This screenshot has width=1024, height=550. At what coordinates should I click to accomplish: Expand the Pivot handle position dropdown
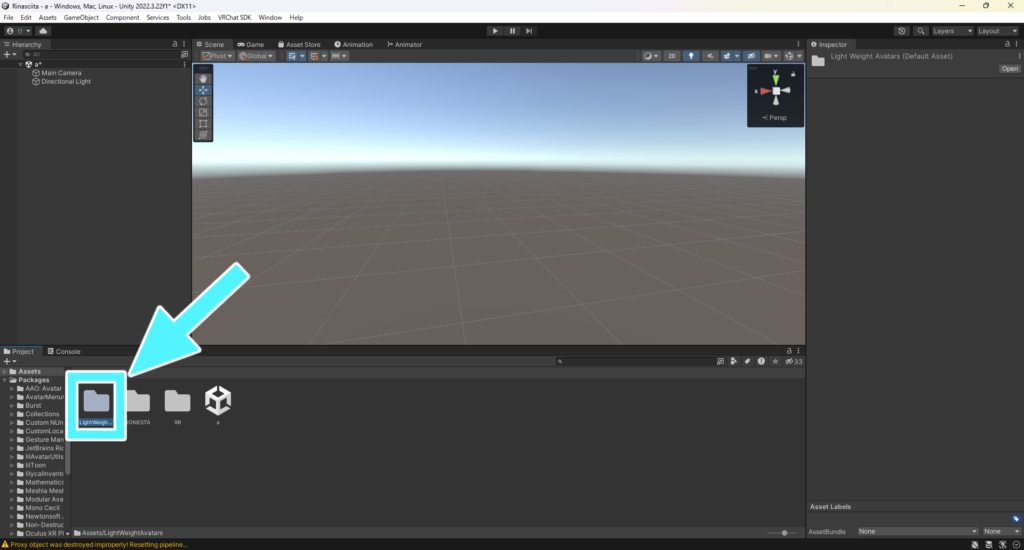(216, 56)
